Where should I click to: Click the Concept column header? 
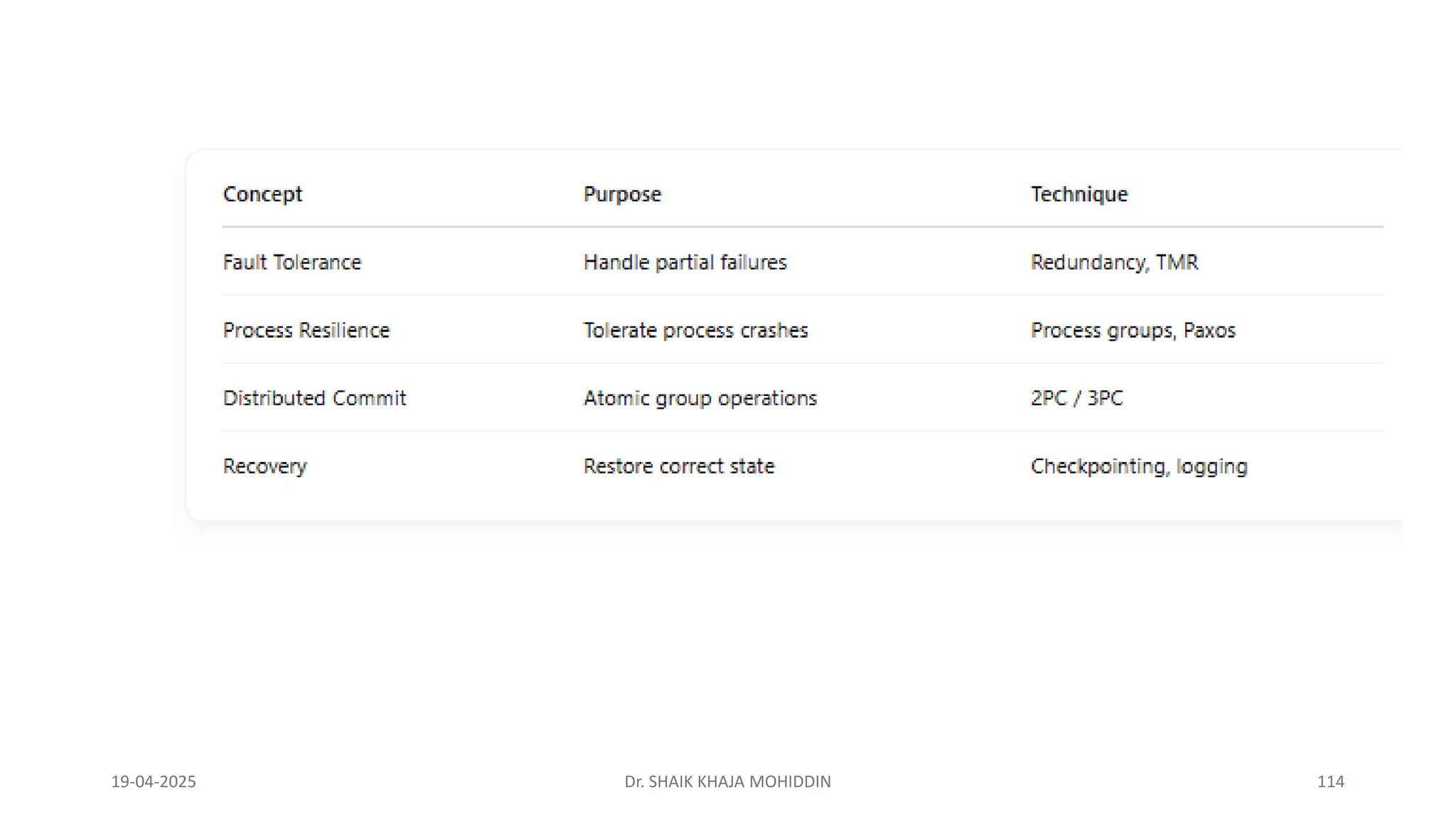point(262,194)
